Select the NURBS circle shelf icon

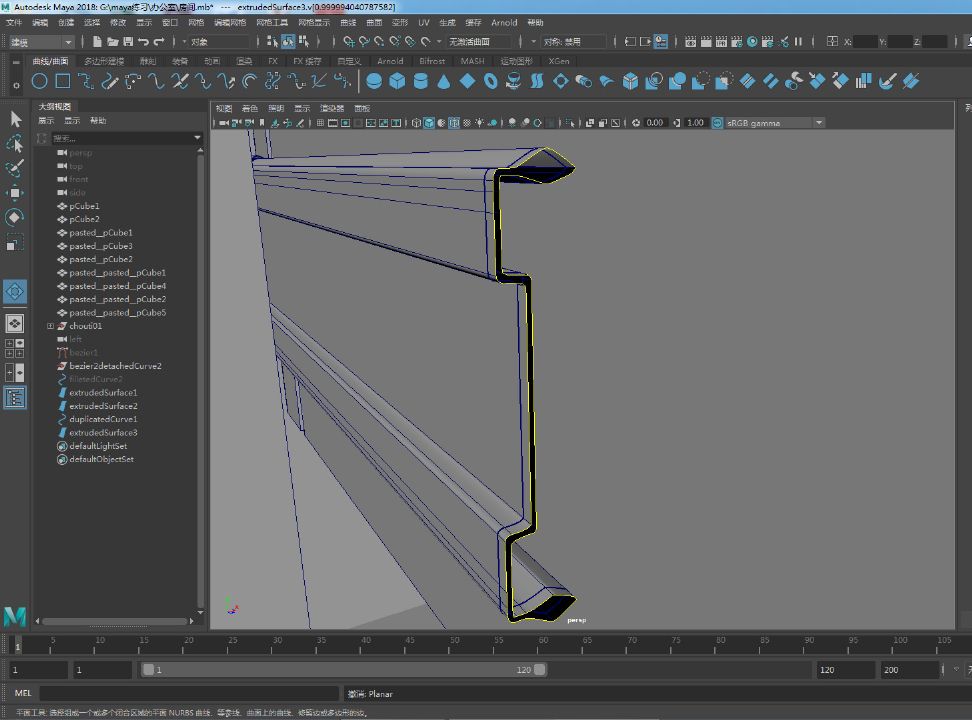coord(40,81)
